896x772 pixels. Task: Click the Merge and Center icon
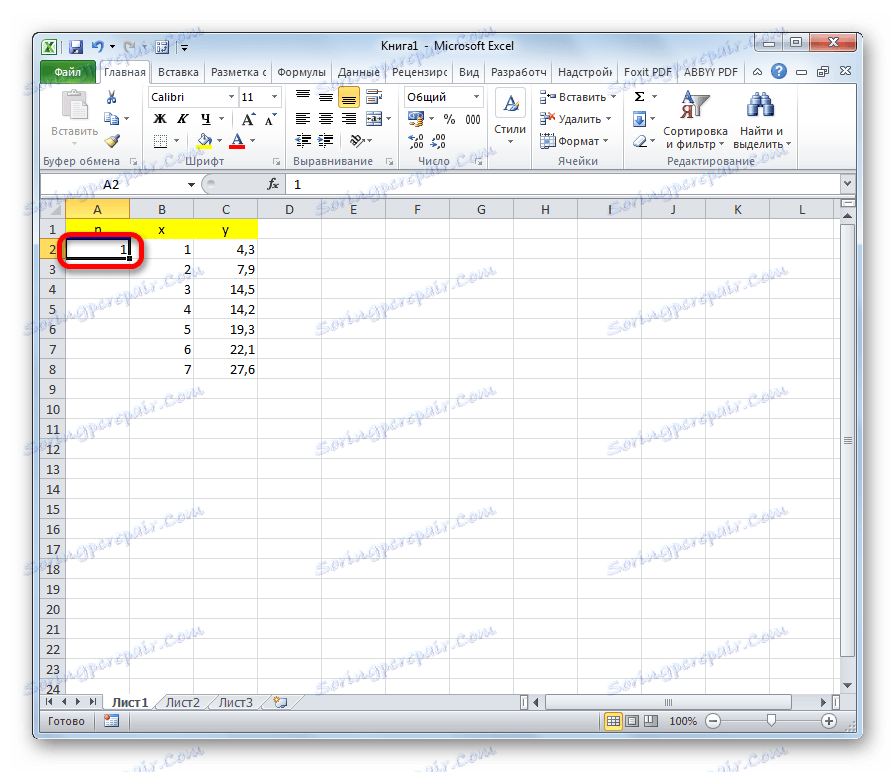(x=374, y=119)
